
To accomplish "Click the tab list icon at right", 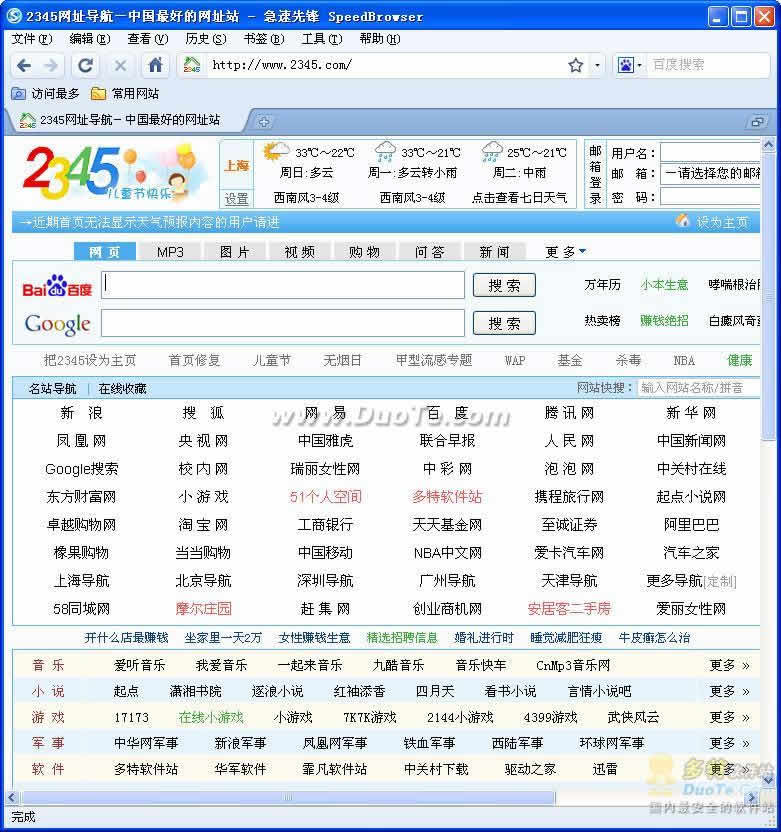I will (757, 122).
